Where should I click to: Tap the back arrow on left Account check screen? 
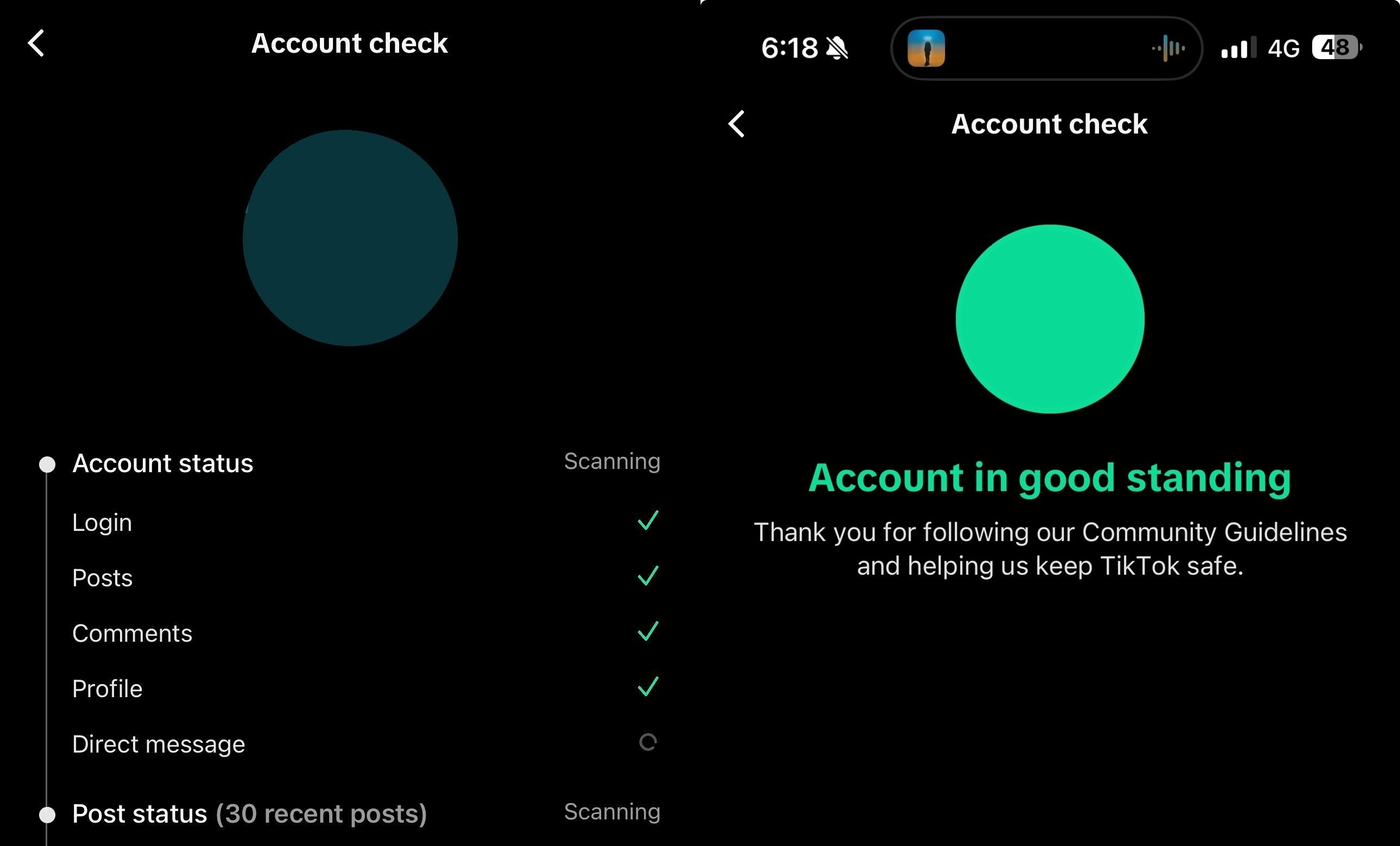(36, 43)
